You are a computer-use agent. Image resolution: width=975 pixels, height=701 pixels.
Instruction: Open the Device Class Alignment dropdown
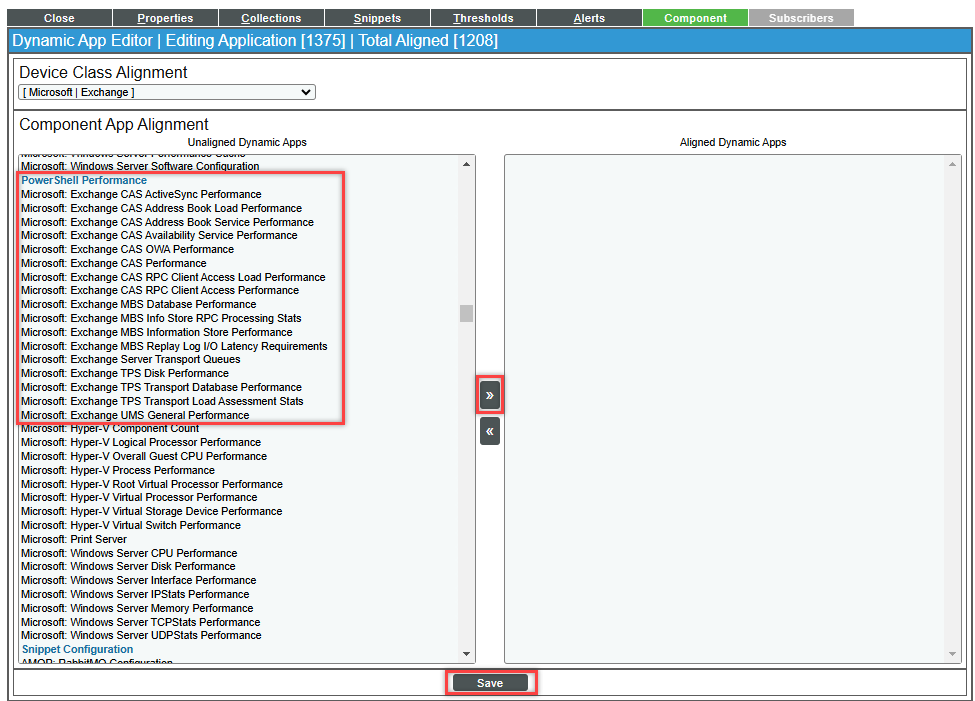(x=167, y=93)
